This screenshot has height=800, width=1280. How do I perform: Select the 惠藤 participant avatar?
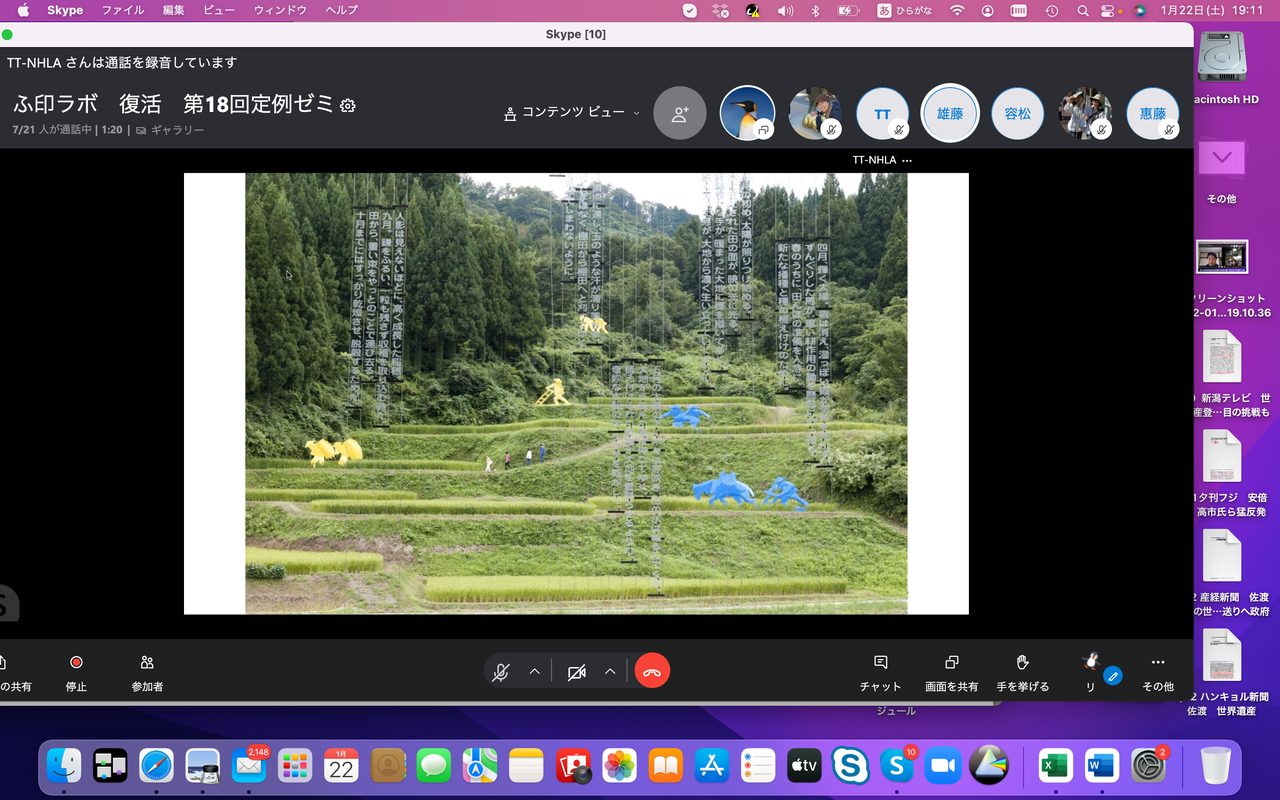coord(1153,114)
